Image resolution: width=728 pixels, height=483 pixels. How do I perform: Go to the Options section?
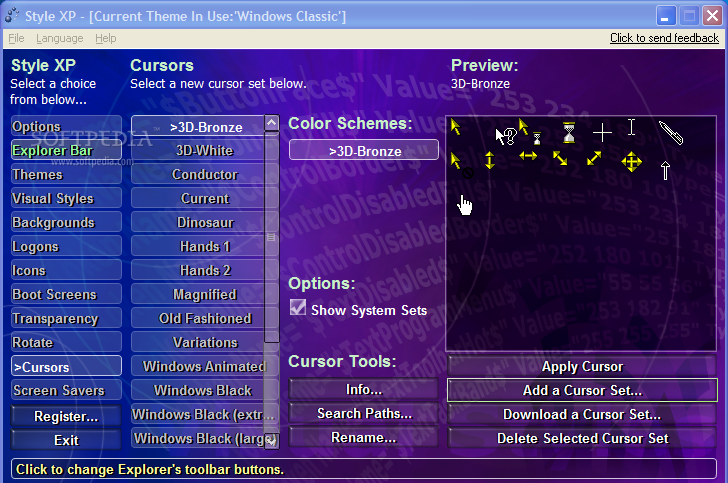66,126
